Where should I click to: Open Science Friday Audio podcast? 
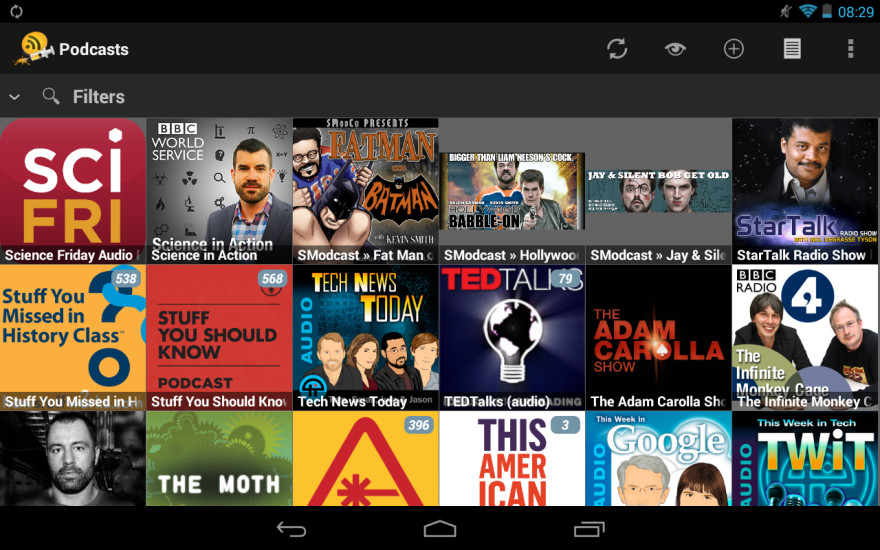pyautogui.click(x=73, y=191)
